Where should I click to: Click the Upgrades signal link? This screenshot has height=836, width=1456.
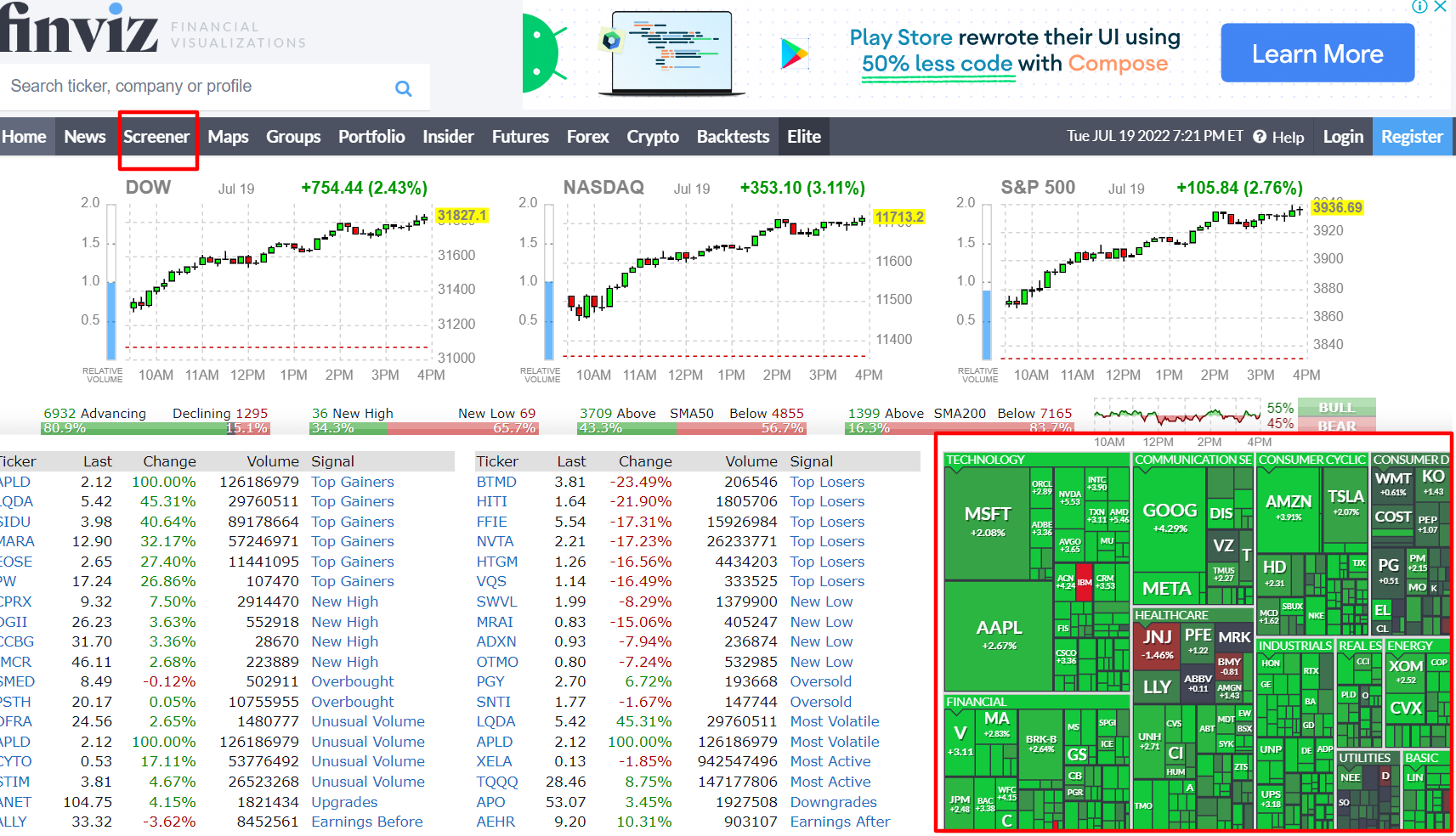pyautogui.click(x=344, y=802)
